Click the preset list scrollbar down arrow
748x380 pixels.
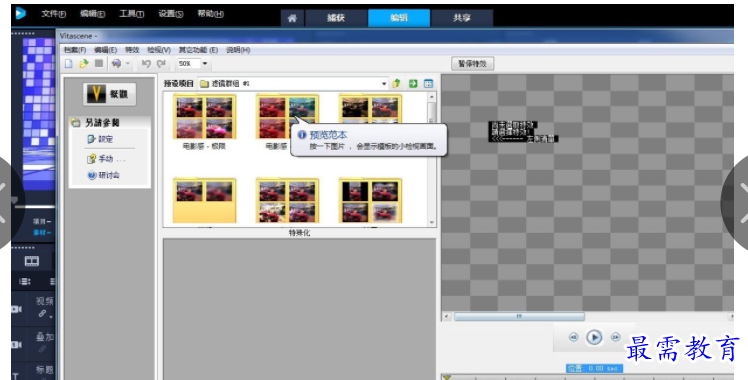pos(432,222)
